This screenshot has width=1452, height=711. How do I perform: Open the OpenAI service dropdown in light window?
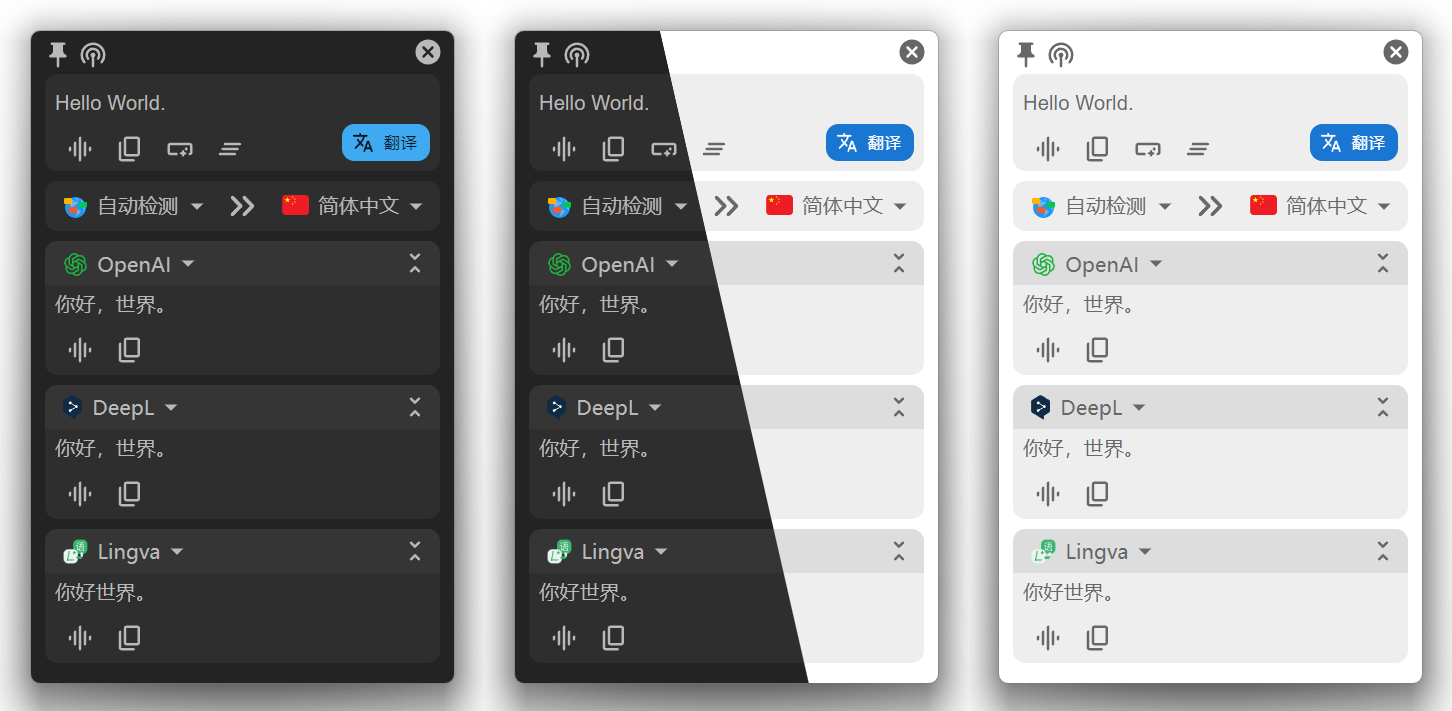tap(1097, 264)
